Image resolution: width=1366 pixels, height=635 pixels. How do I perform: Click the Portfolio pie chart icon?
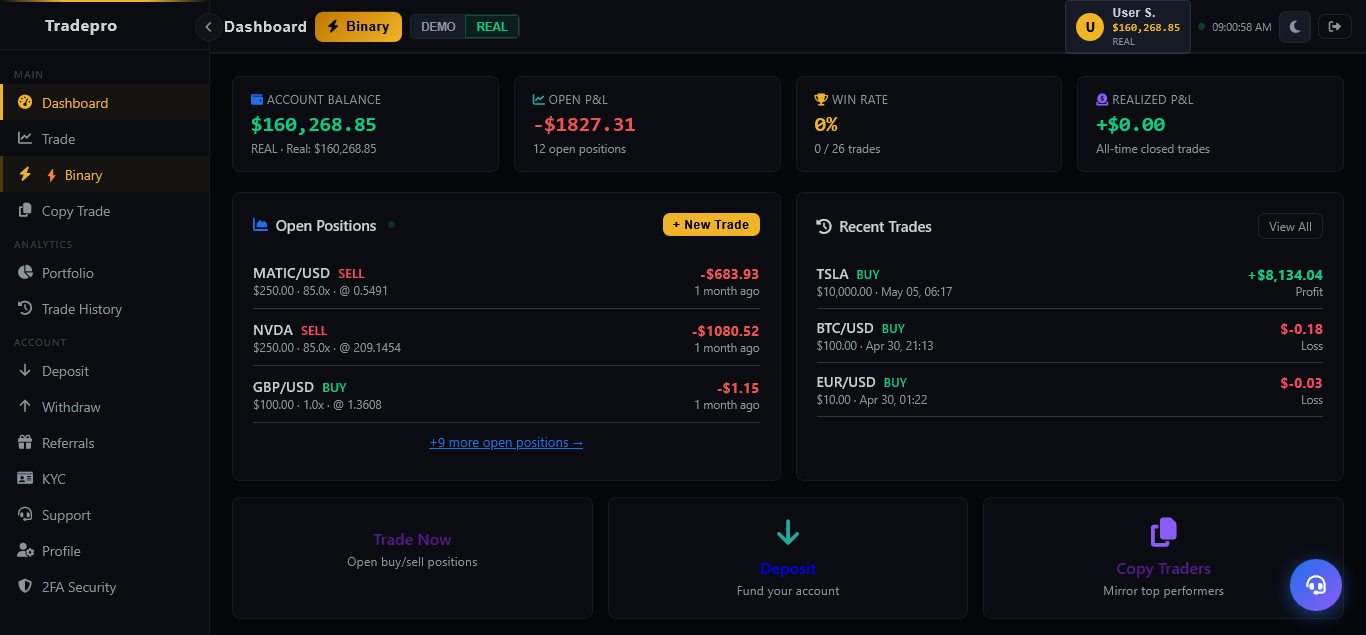(25, 272)
